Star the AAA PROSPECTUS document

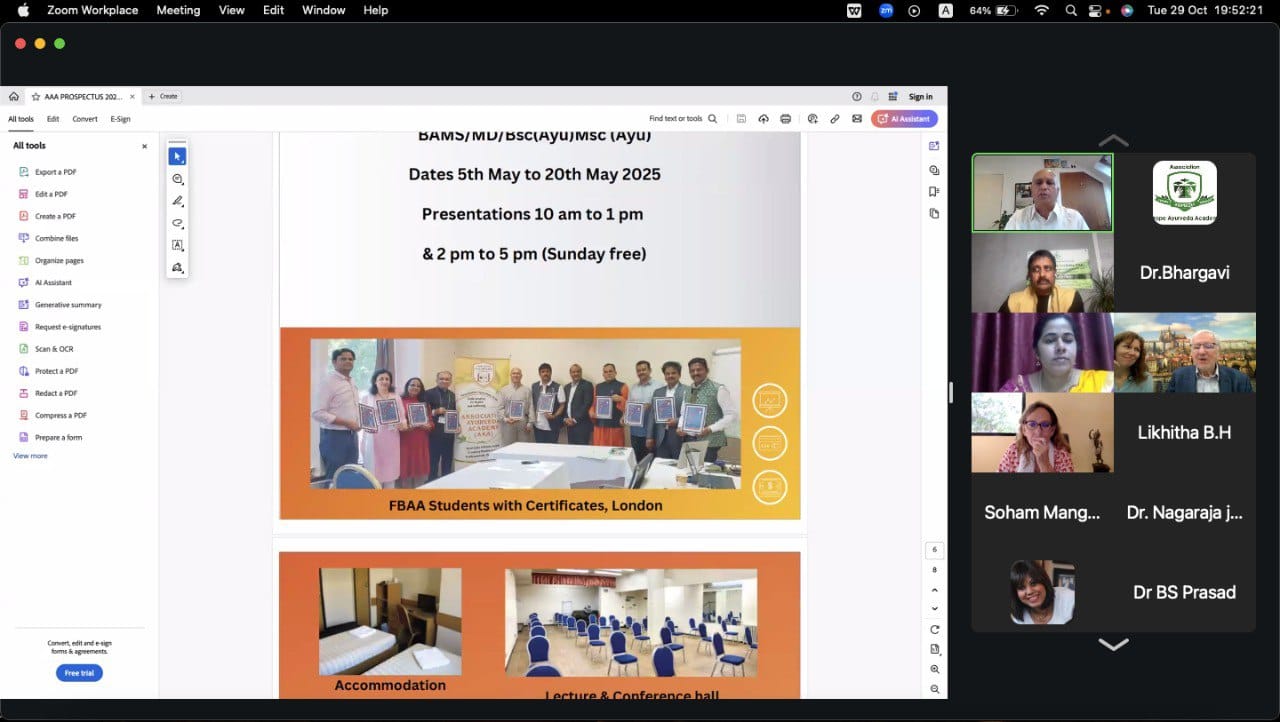pyautogui.click(x=36, y=97)
